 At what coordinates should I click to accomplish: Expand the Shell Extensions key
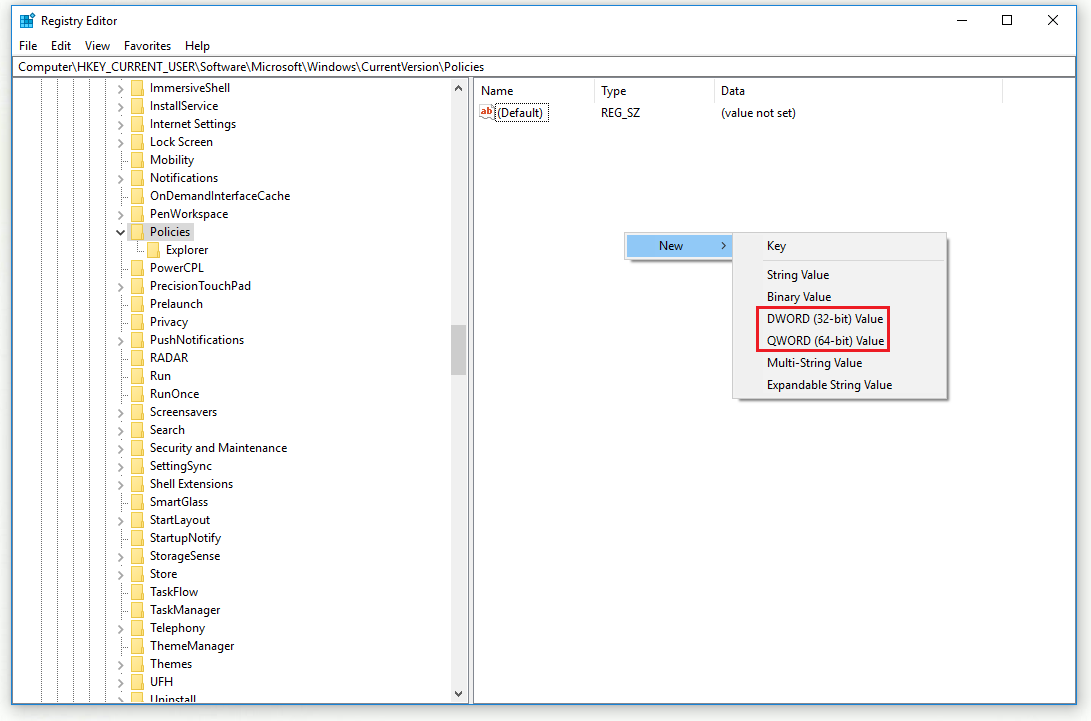click(x=120, y=484)
